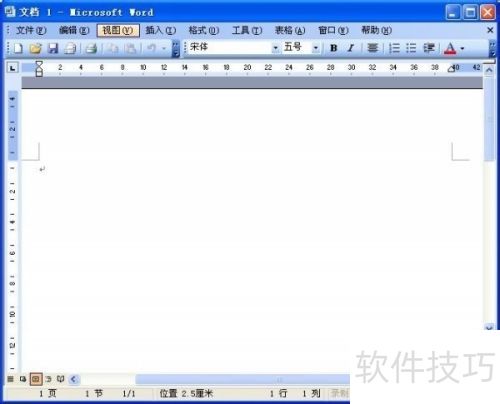Viewport: 500px width, 404px height.
Task: Click the Copy toolbar icon
Action: 112,48
